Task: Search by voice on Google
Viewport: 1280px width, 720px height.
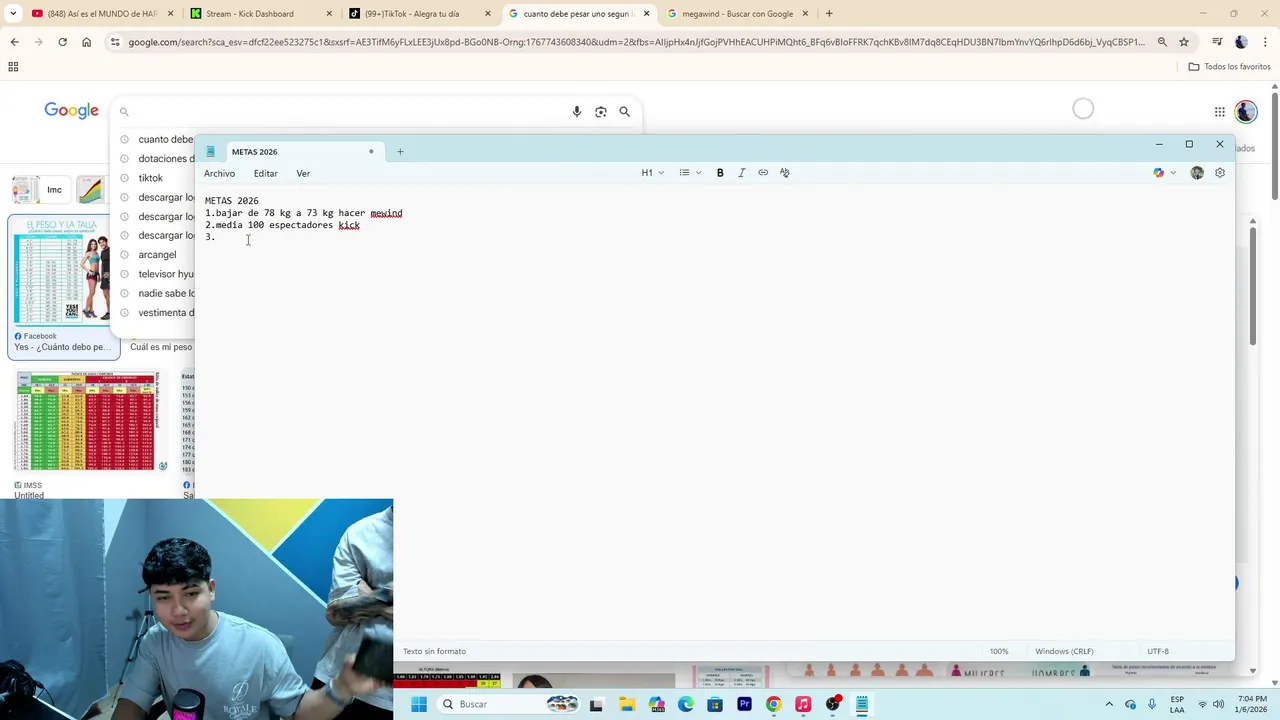Action: [x=577, y=112]
